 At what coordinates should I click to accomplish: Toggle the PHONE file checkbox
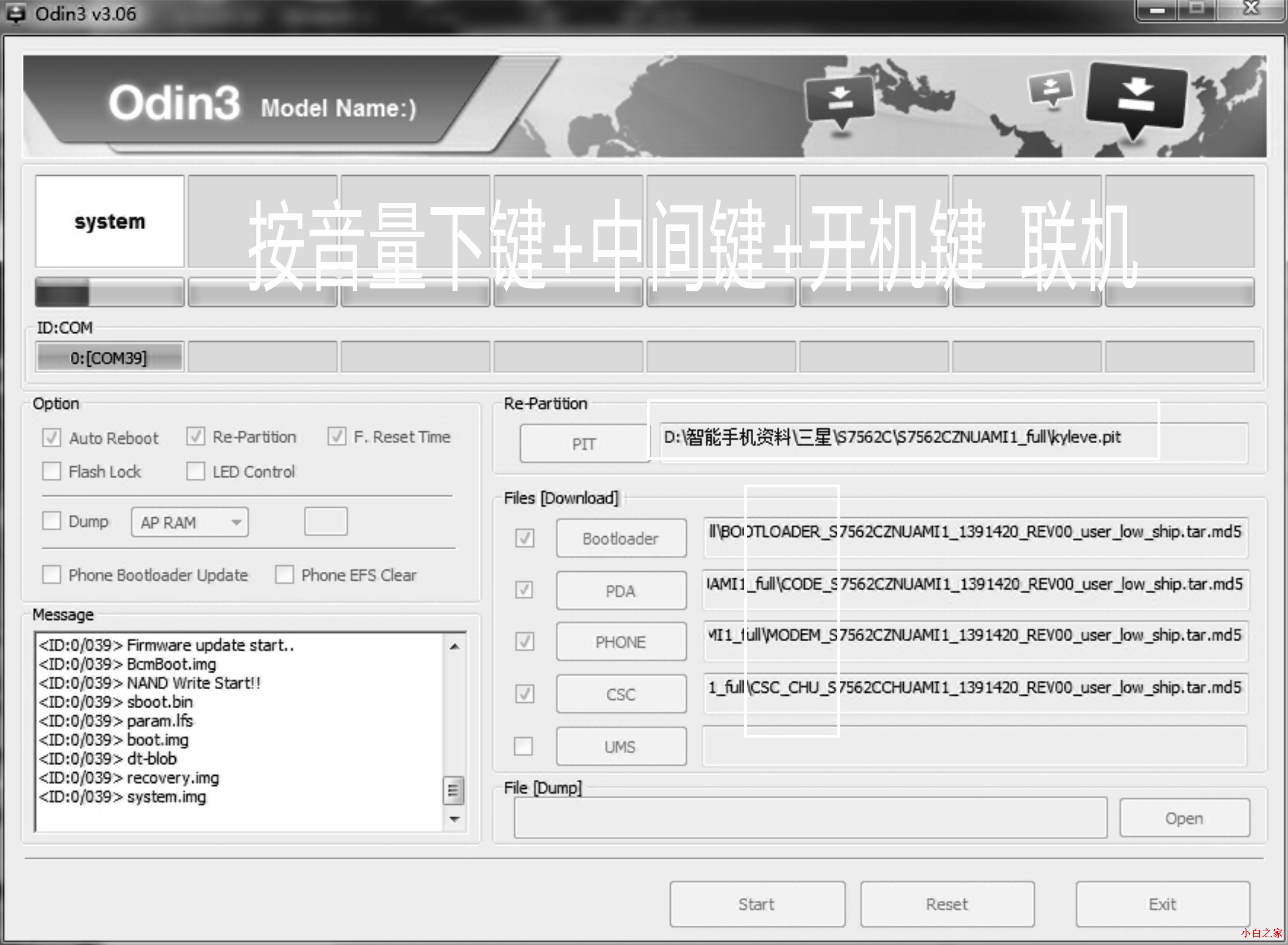(524, 641)
